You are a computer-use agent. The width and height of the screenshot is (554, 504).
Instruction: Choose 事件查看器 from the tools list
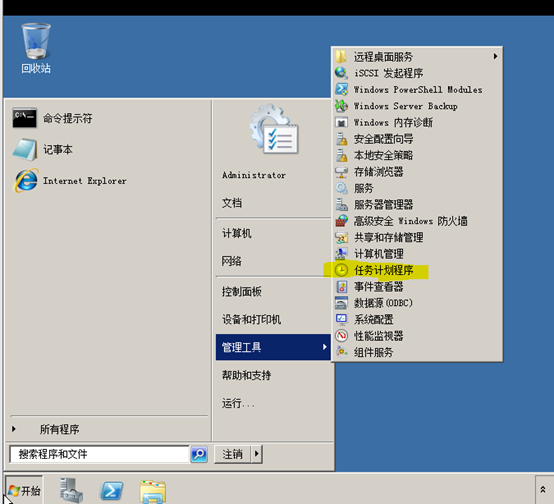point(378,287)
